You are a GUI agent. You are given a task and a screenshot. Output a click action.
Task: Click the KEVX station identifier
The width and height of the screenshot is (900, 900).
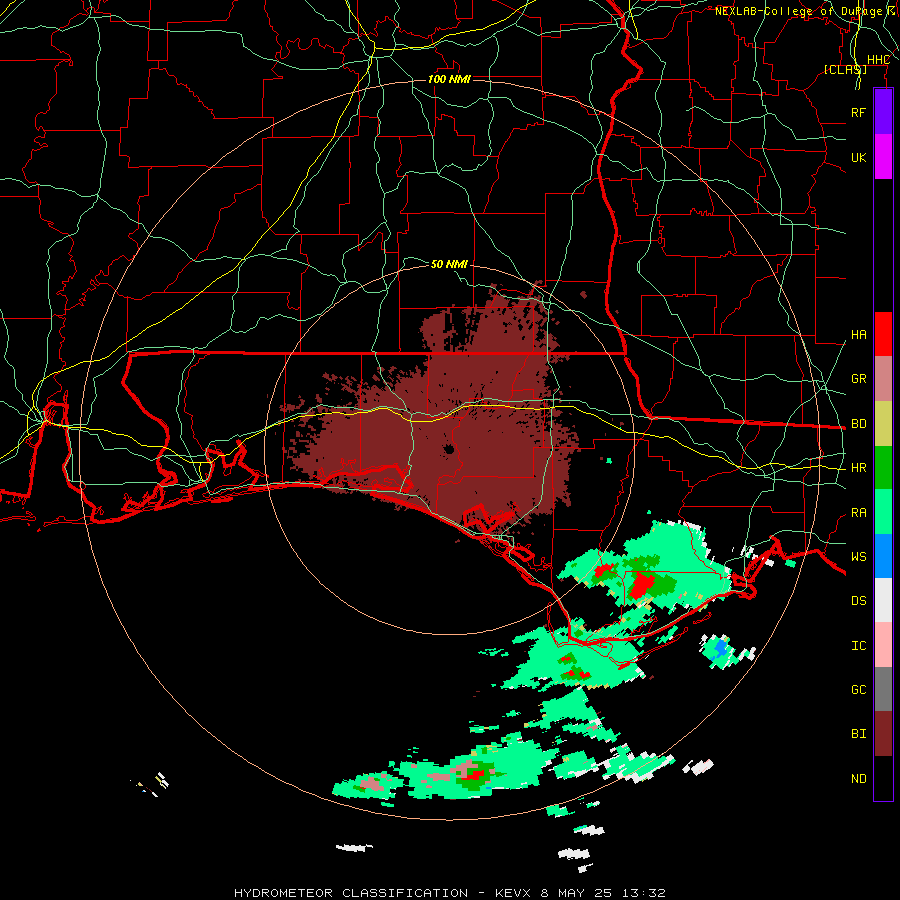(513, 893)
